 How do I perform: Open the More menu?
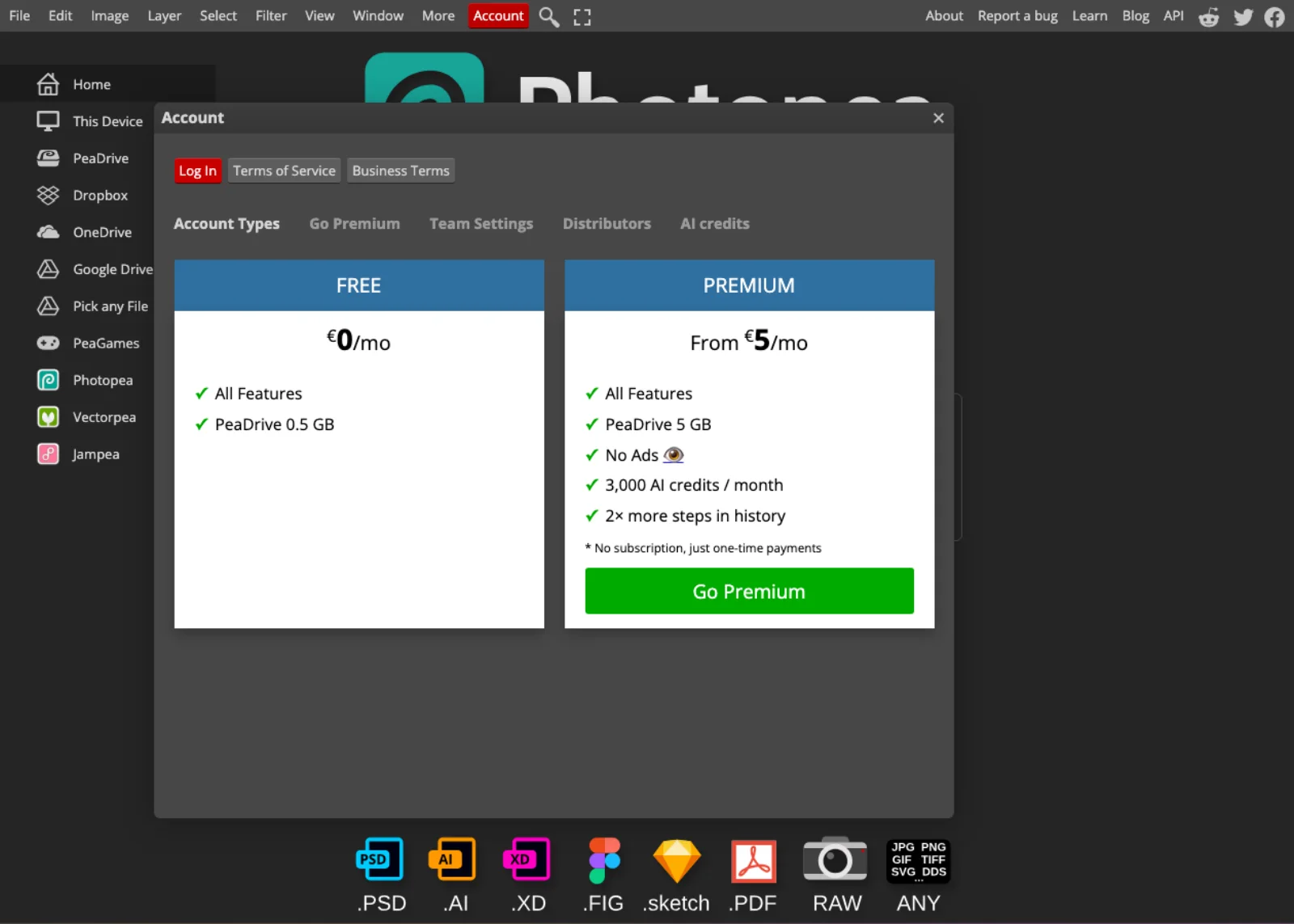(438, 16)
